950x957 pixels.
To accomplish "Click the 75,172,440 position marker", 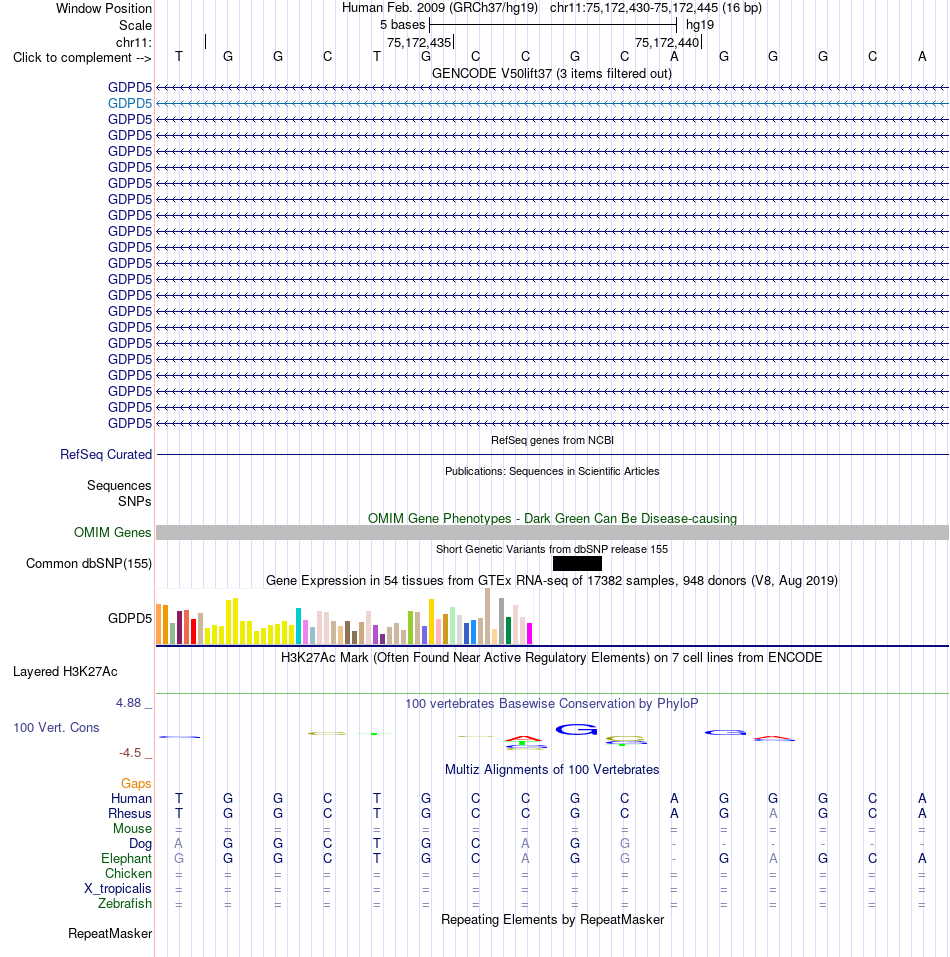I will click(x=667, y=43).
